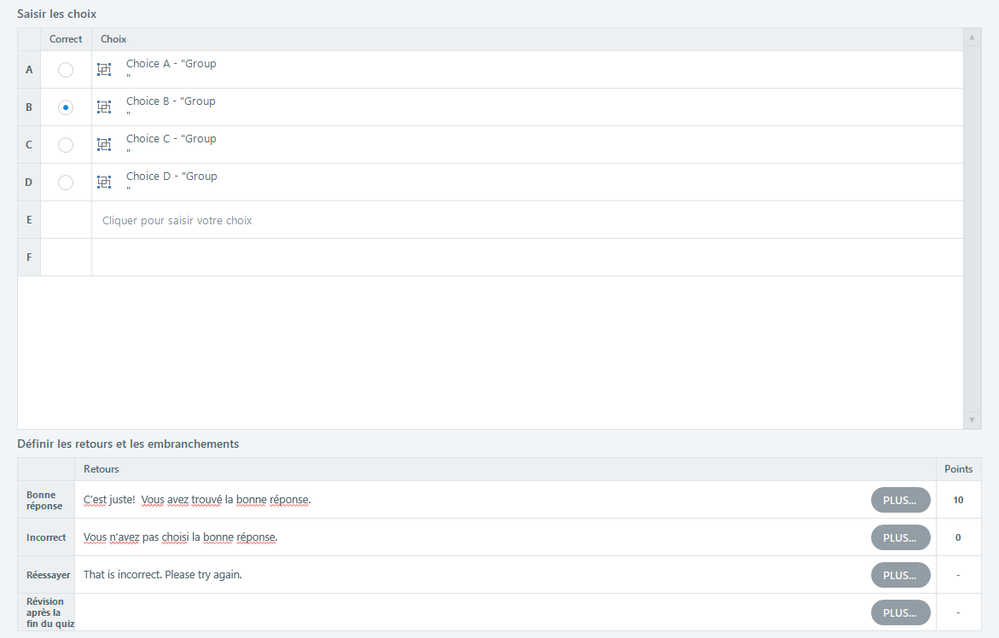Viewport: 999px width, 638px height.
Task: Edit the 'C'est juste!' correct feedback text
Action: 197,500
